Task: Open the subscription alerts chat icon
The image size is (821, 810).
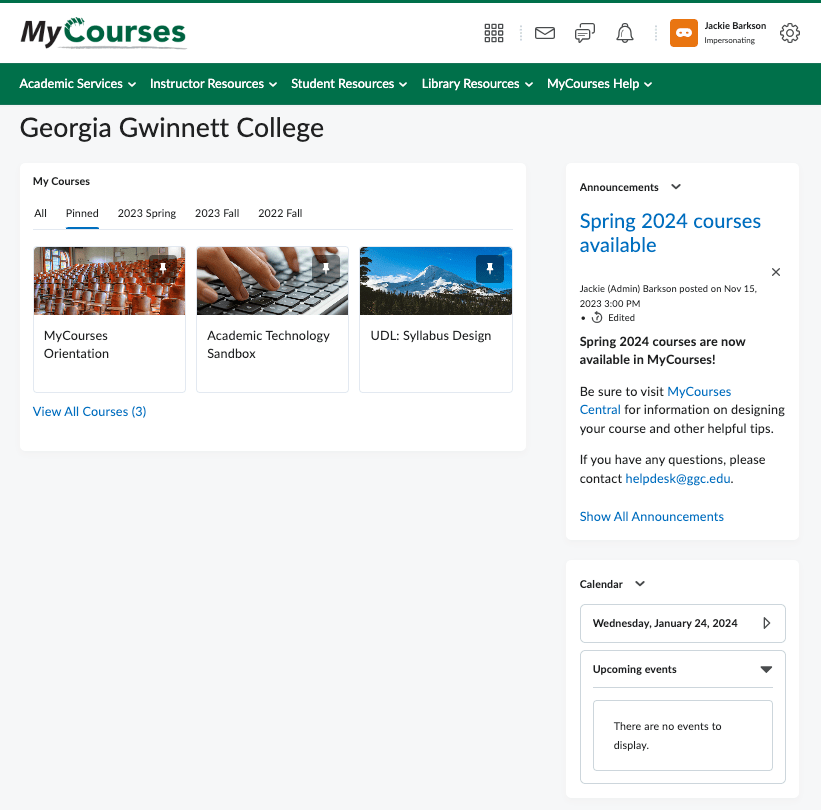Action: [x=584, y=33]
